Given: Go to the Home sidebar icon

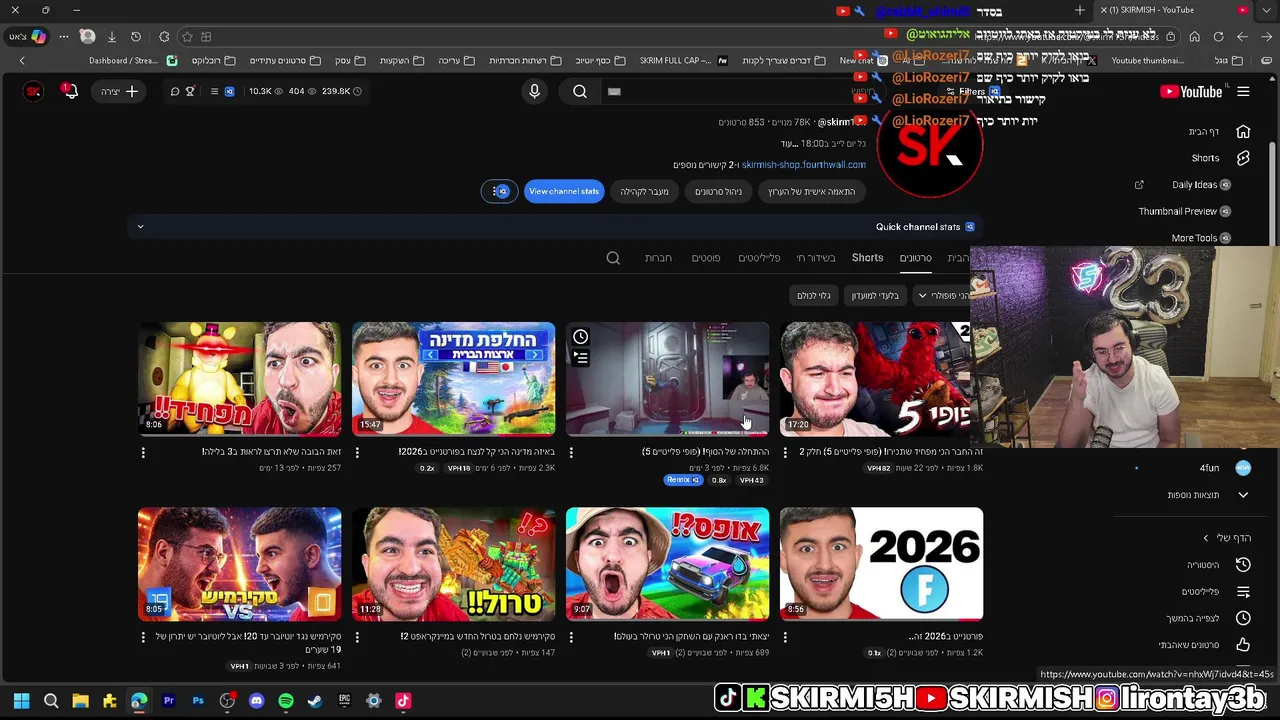Looking at the screenshot, I should coord(1243,131).
